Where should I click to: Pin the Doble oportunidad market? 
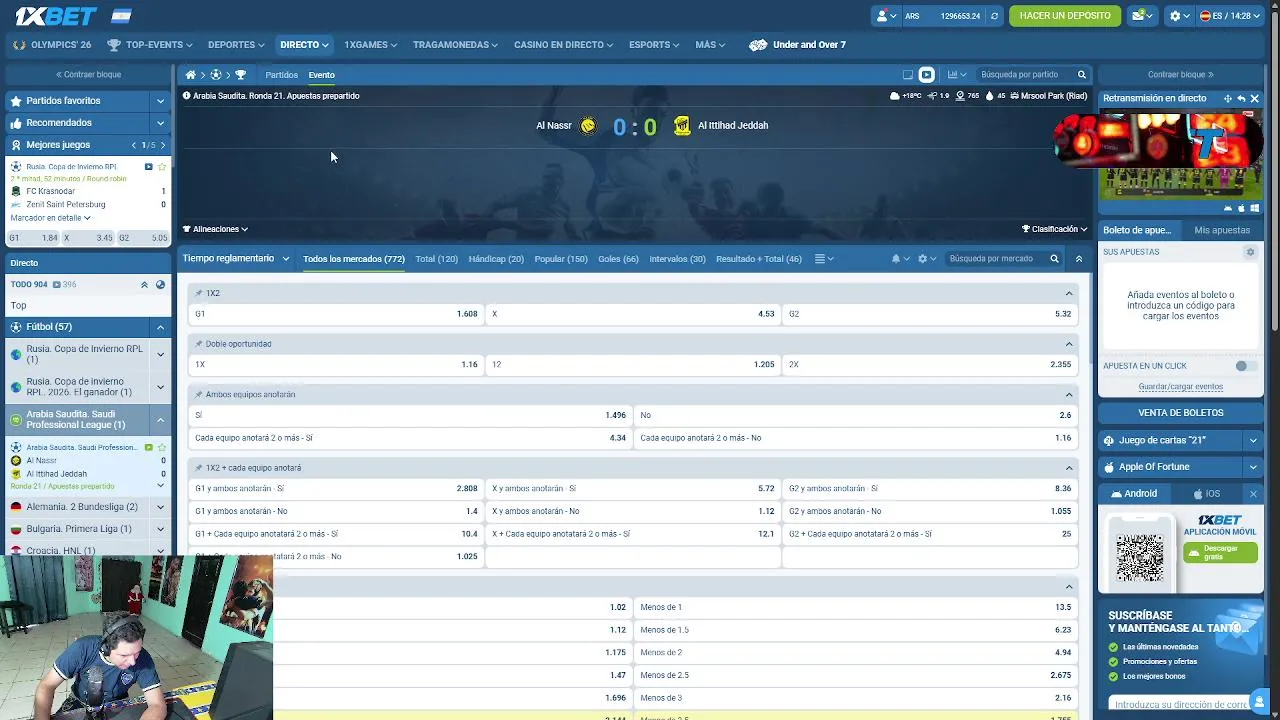tap(199, 344)
